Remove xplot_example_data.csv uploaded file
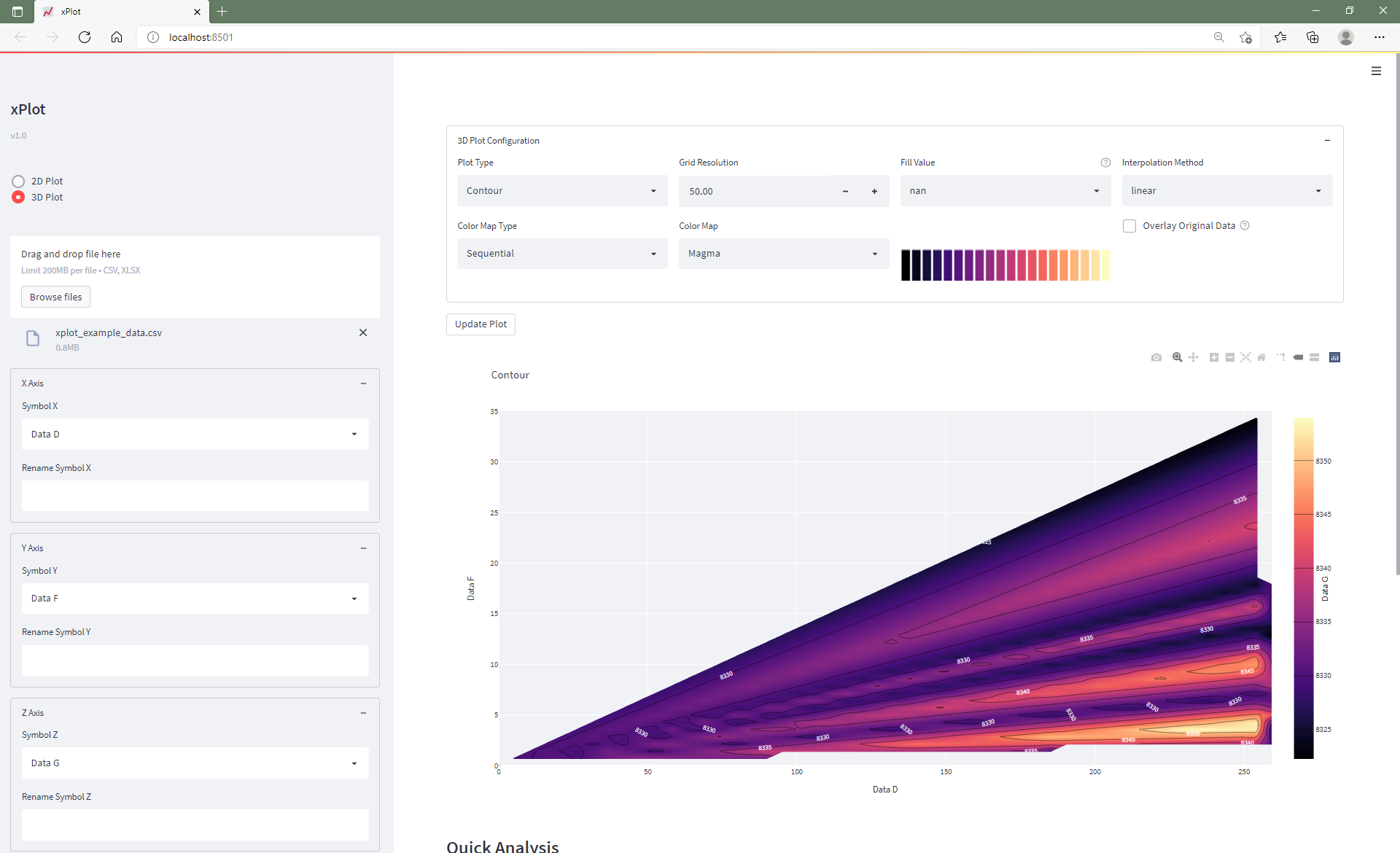 tap(363, 332)
